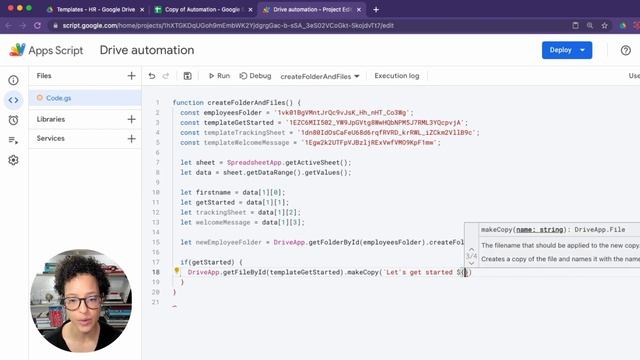Click the Drive automation project title
The height and width of the screenshot is (360, 640).
[x=147, y=50]
